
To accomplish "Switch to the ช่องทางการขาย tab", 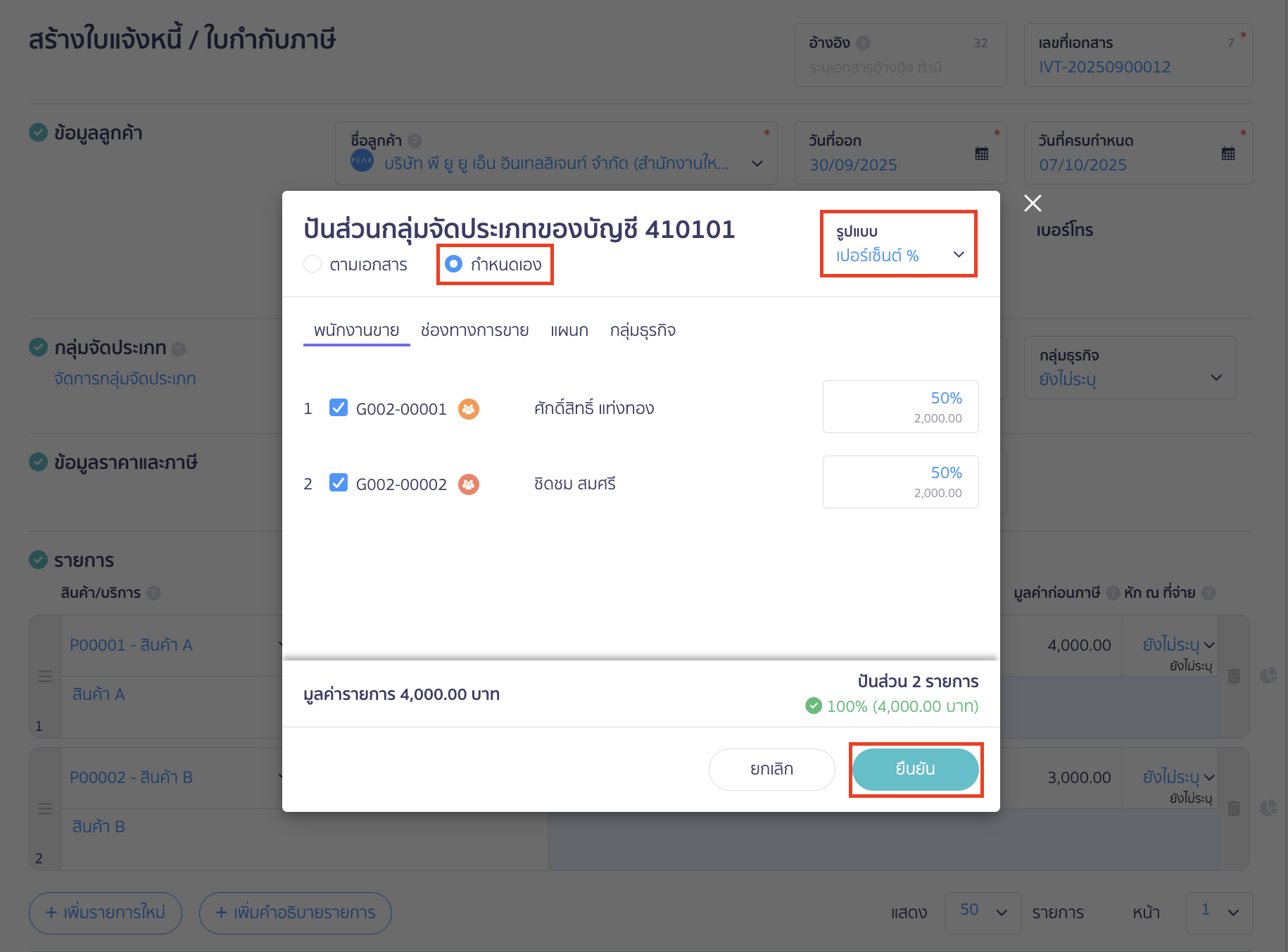I will 474,330.
